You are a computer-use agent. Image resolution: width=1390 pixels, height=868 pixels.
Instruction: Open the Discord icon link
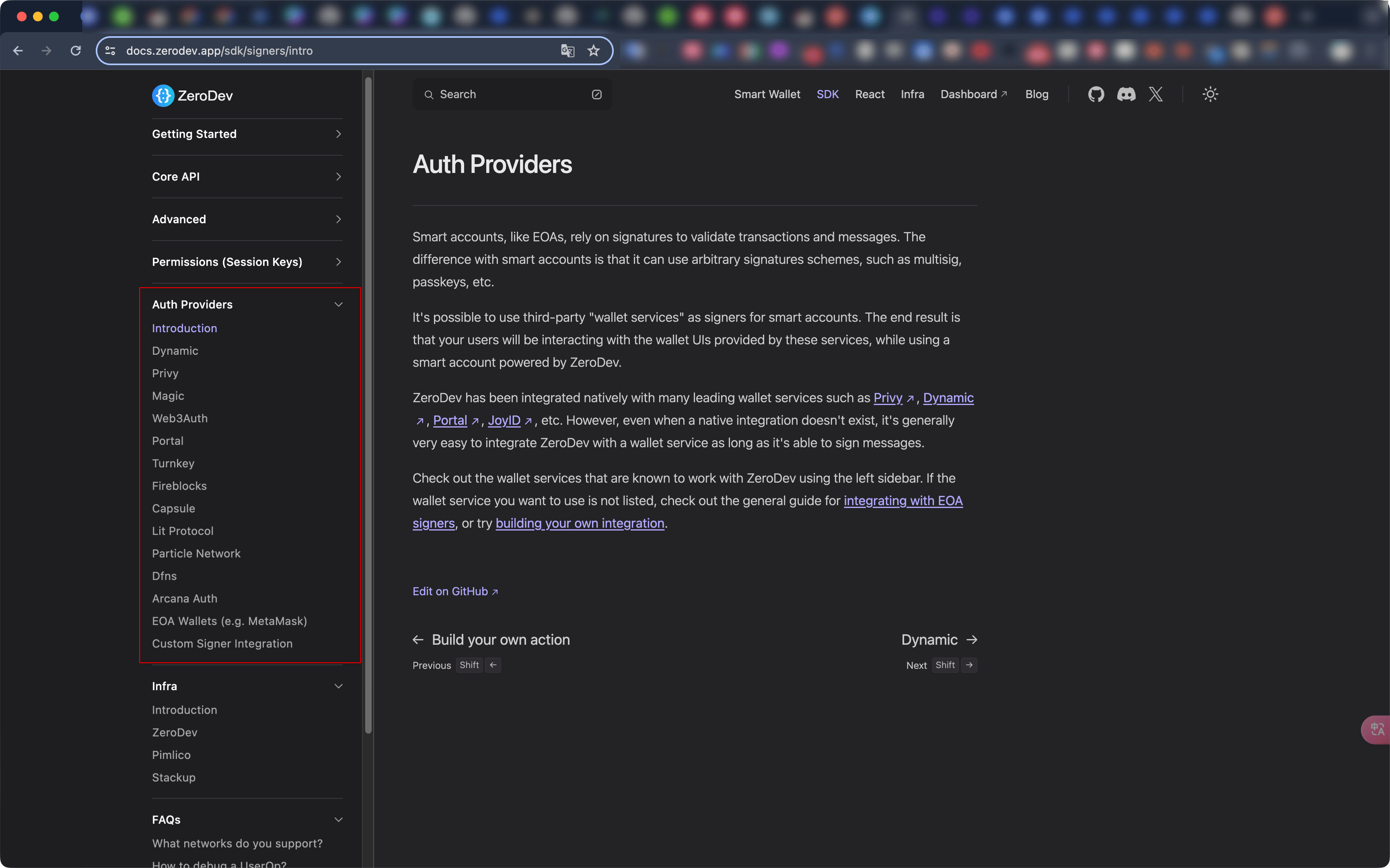(x=1126, y=94)
